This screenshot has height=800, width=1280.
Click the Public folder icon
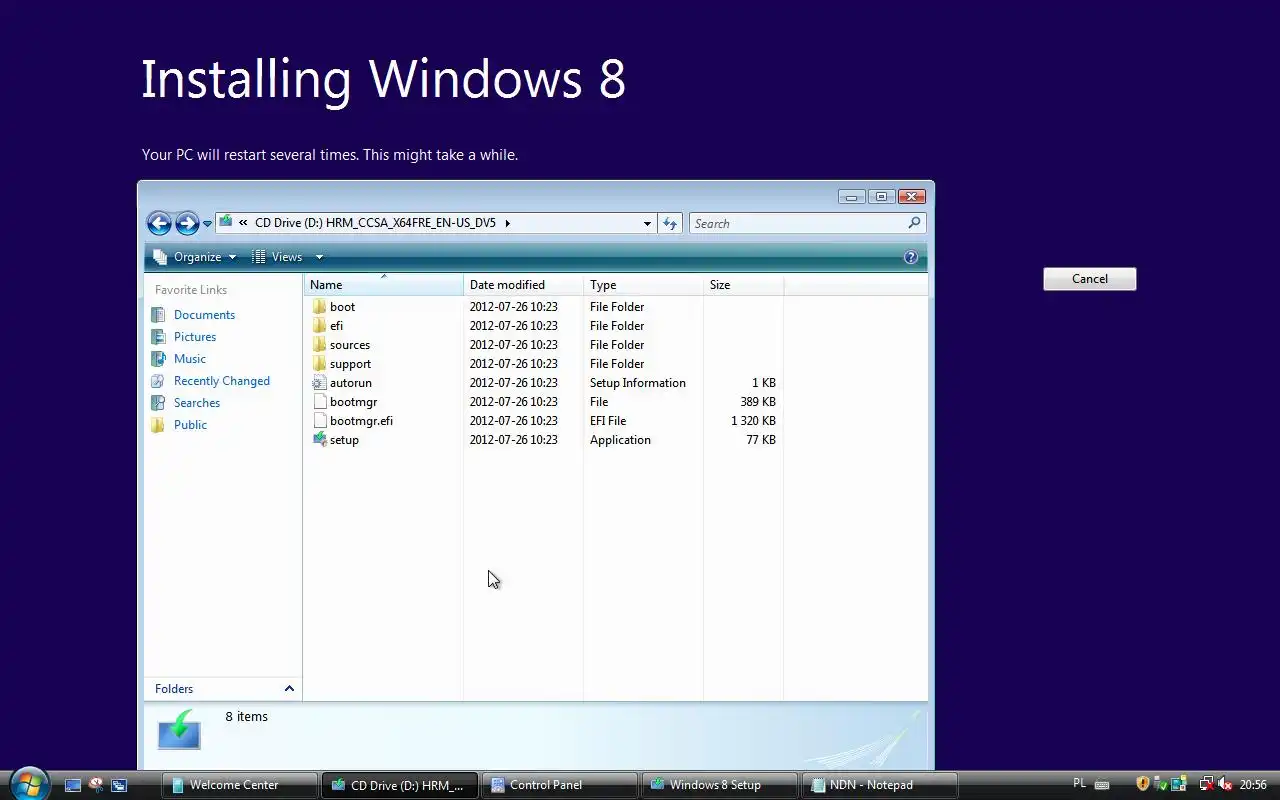(158, 425)
